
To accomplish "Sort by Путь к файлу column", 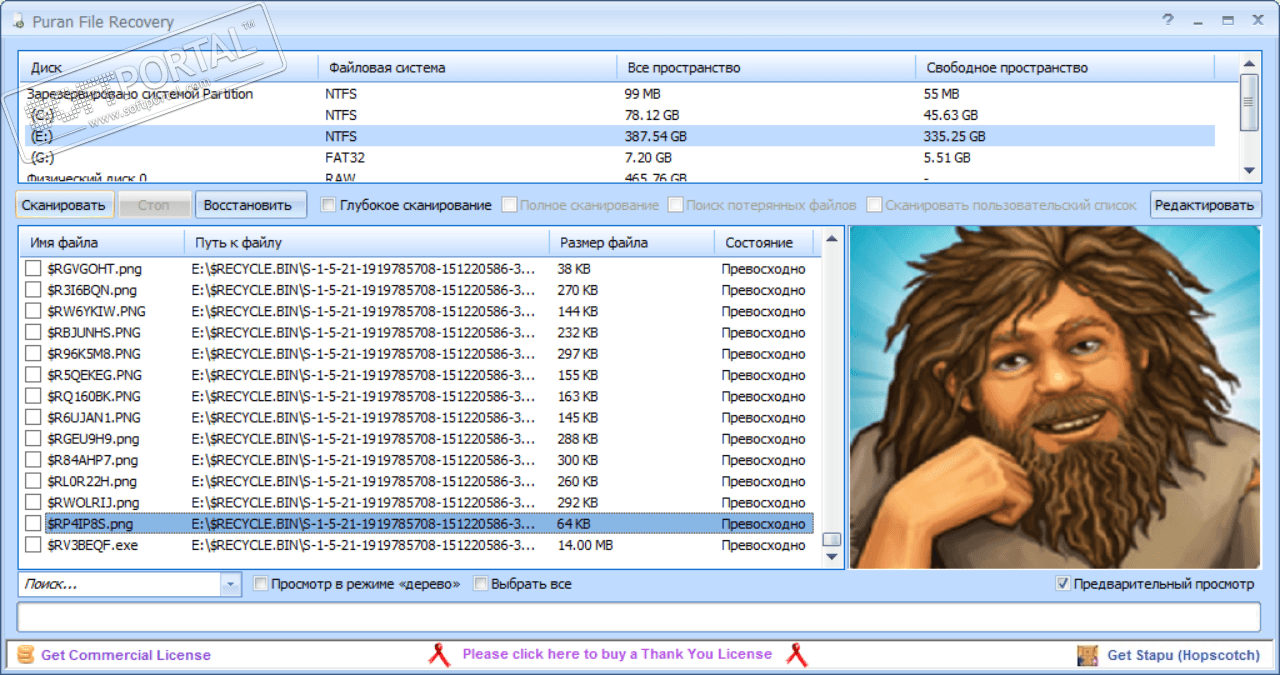I will [367, 243].
